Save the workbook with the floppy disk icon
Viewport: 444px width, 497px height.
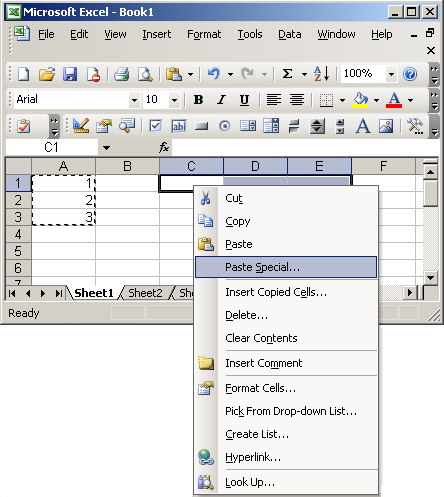coord(70,74)
